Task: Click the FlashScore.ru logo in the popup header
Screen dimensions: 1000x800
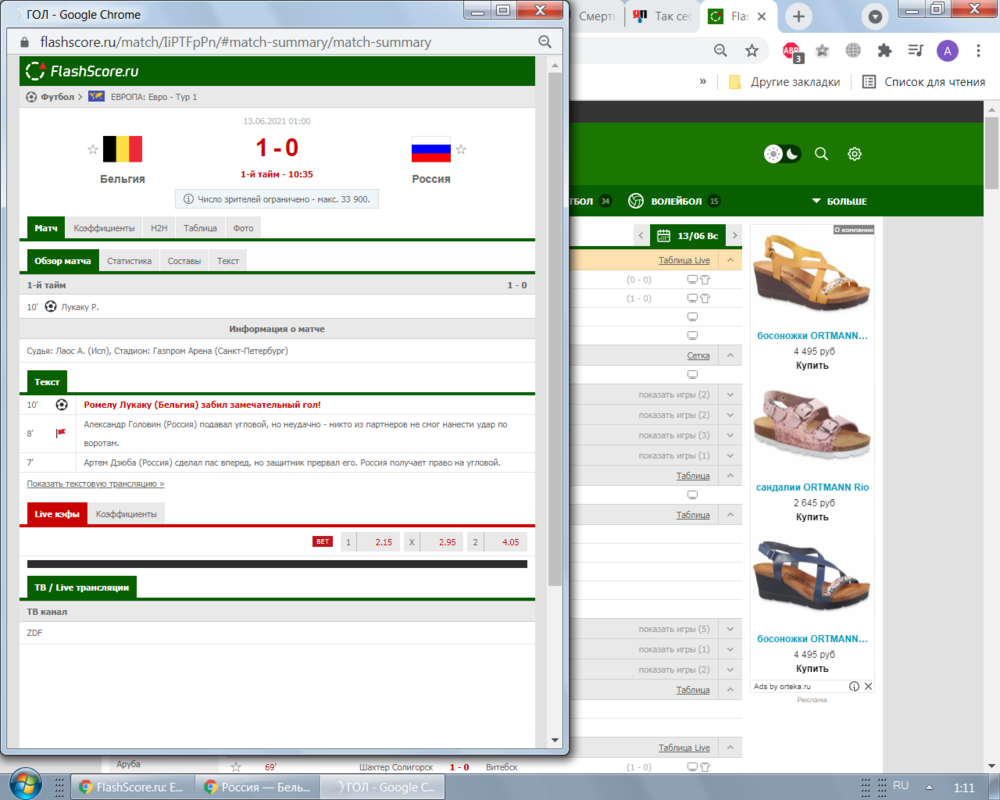Action: click(82, 71)
